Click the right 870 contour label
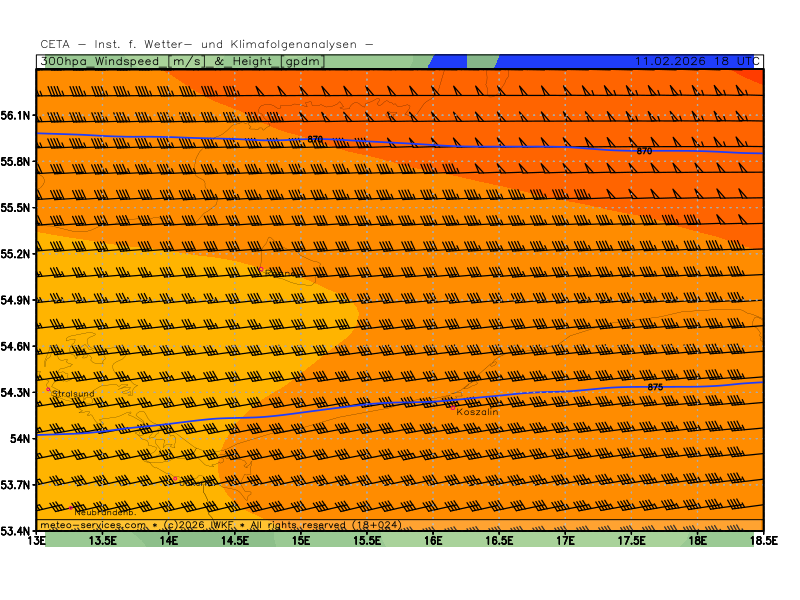 pos(644,150)
